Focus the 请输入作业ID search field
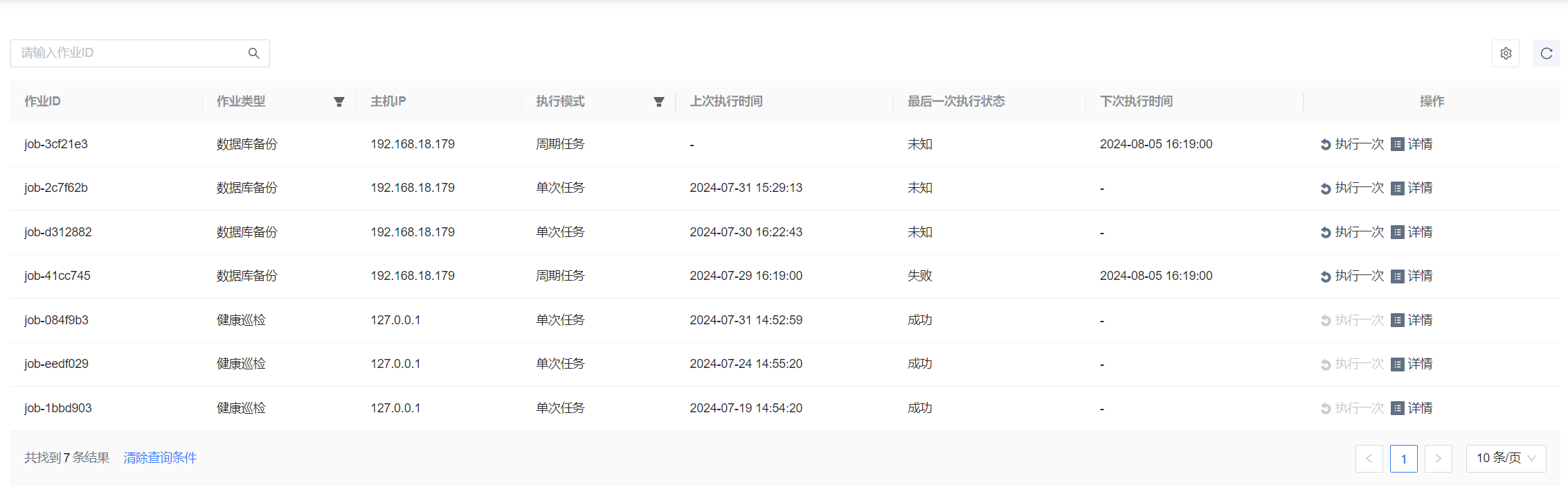 pos(140,53)
